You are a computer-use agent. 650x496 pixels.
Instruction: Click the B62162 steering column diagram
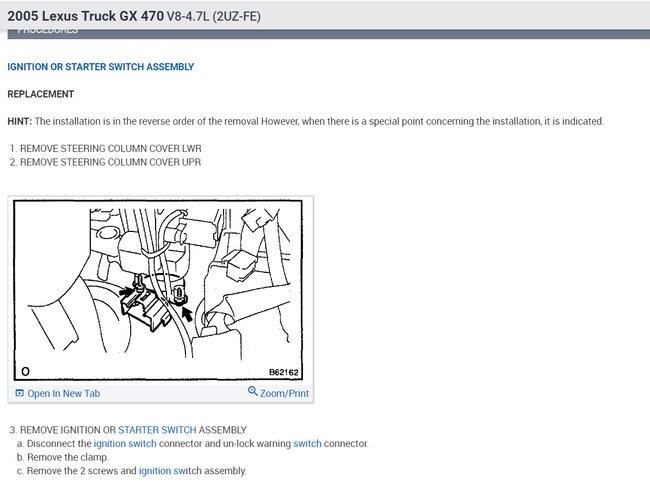[x=158, y=290]
